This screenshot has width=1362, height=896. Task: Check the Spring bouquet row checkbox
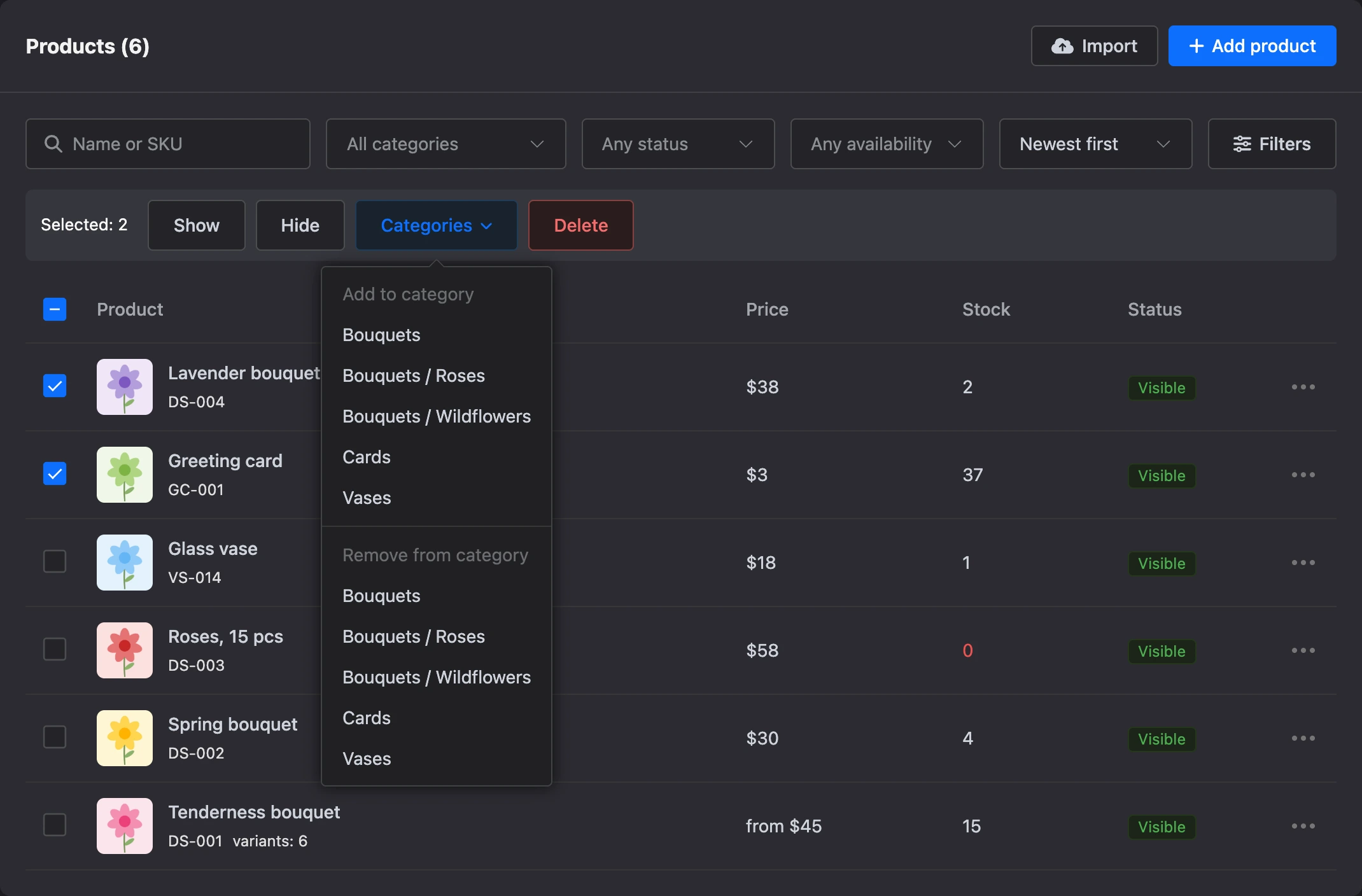pyautogui.click(x=55, y=737)
